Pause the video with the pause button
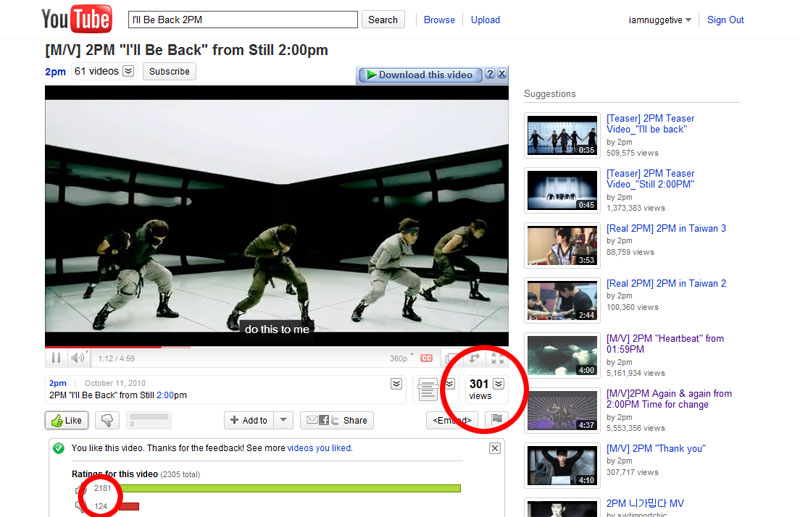This screenshot has width=800, height=517. coord(56,358)
